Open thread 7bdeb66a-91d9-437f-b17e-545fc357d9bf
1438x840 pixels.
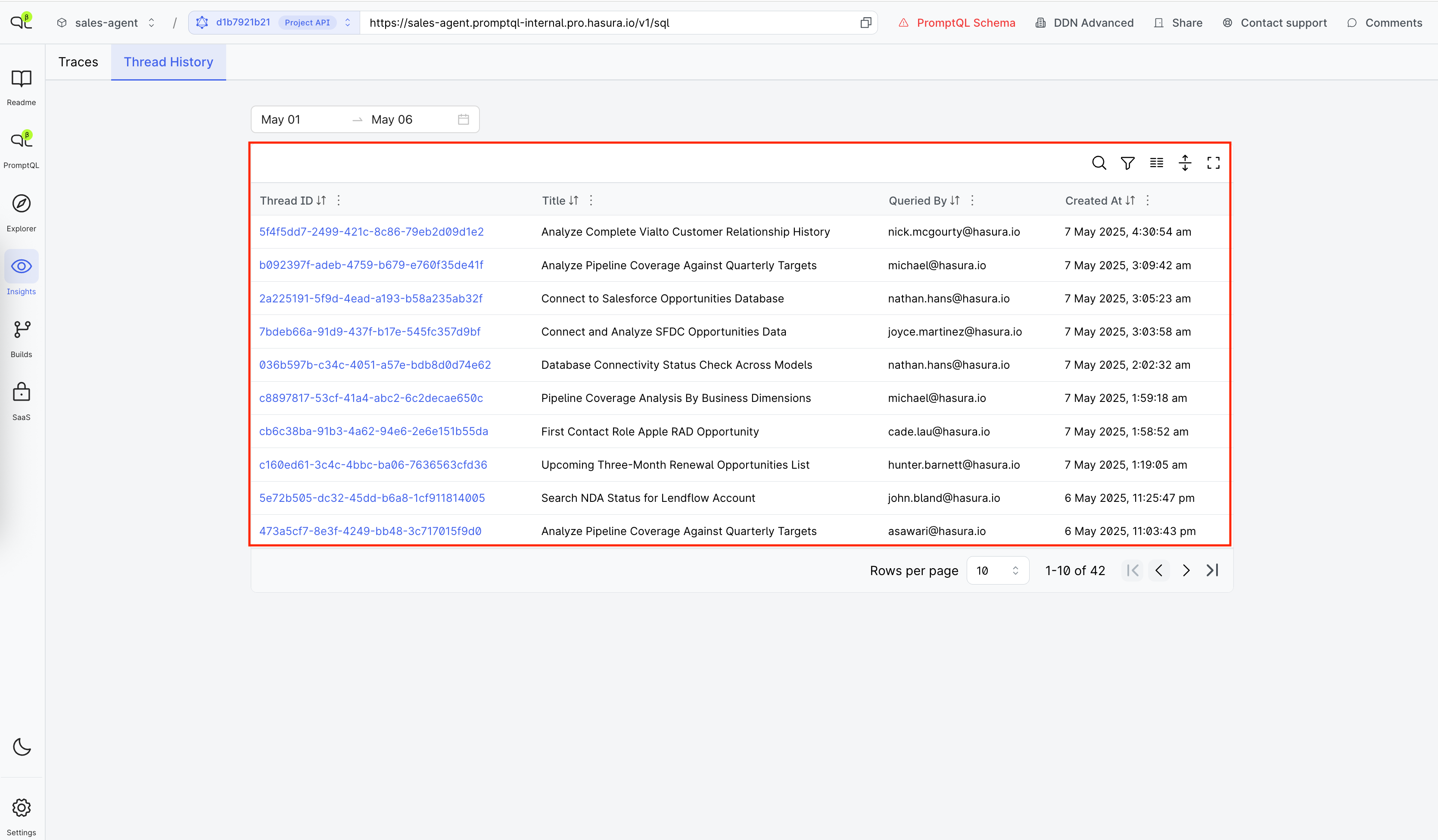pos(370,332)
